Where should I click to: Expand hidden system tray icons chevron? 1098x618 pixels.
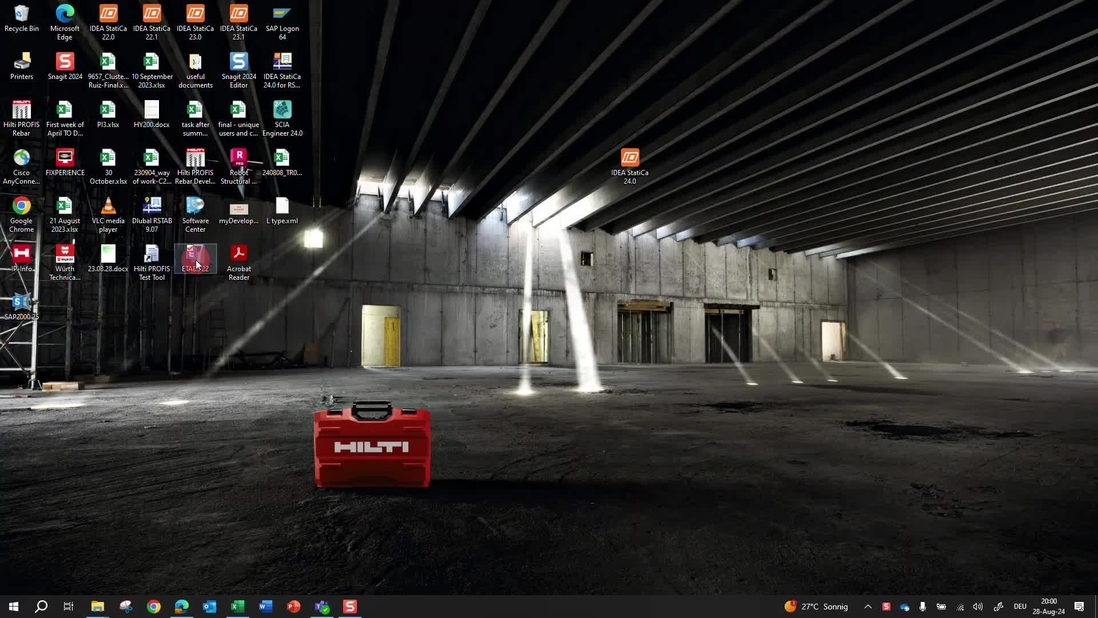click(x=868, y=606)
